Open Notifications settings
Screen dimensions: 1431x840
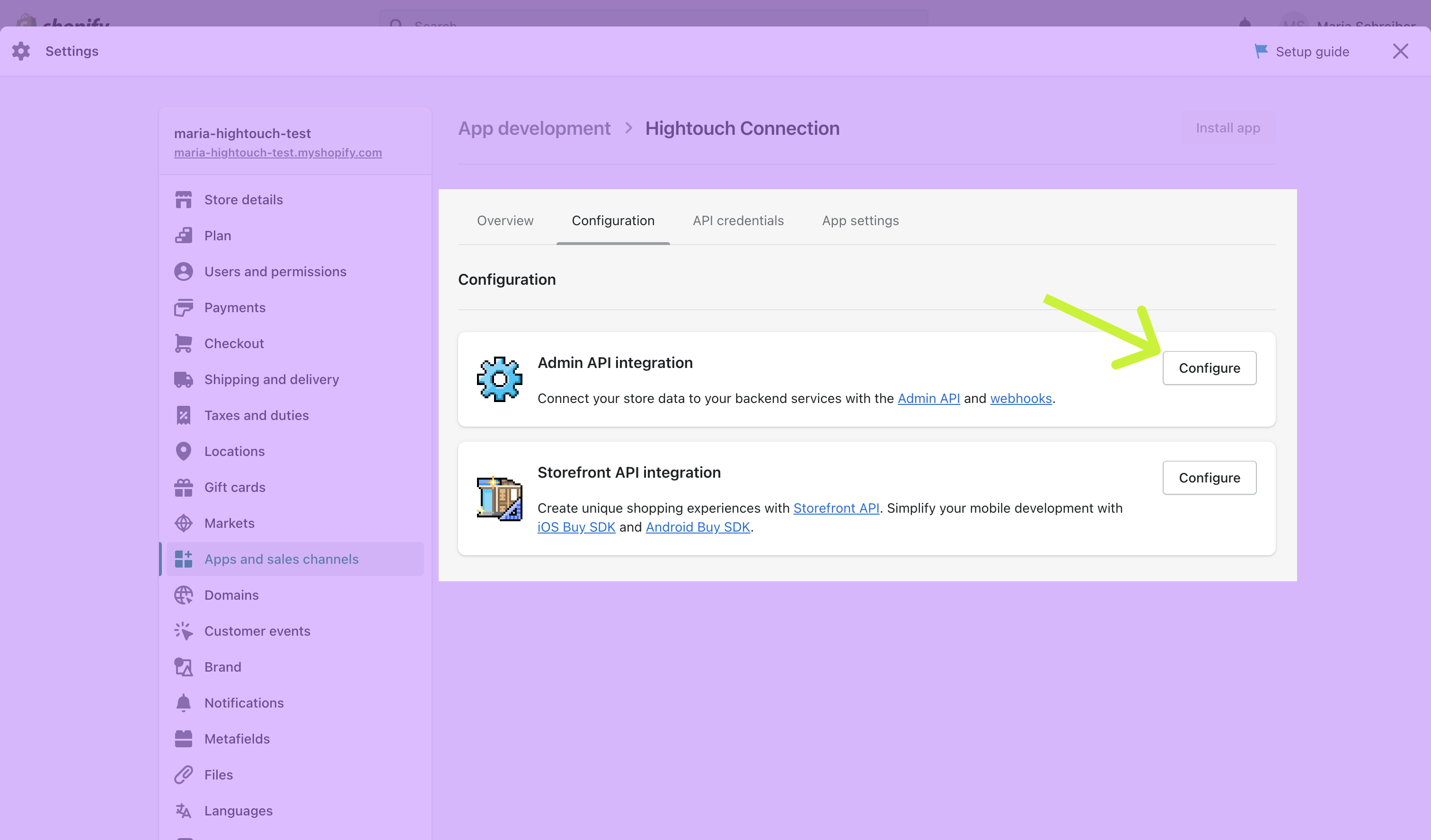click(x=295, y=703)
